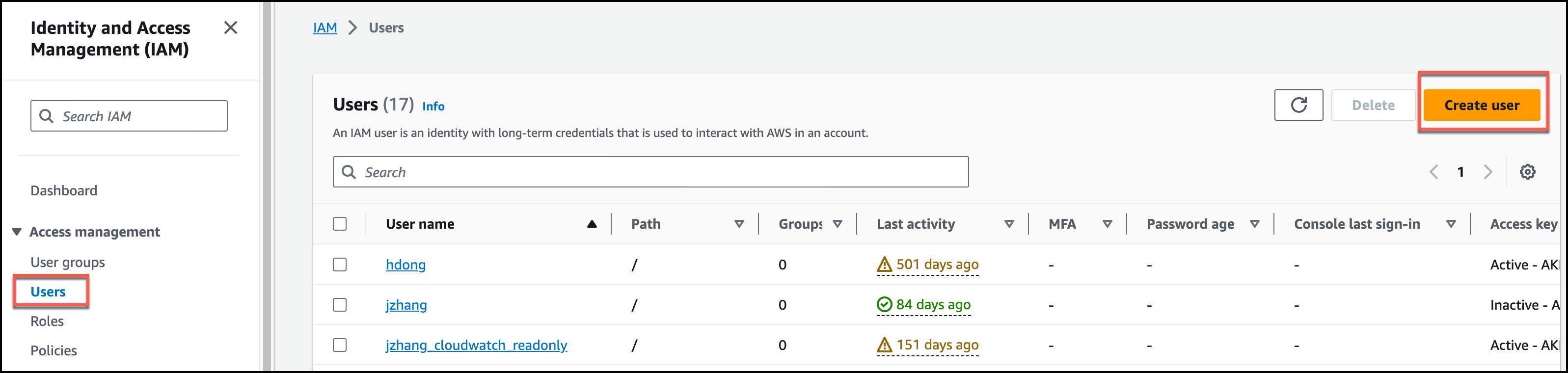Click the refresh users list icon
Screen dimensions: 1568x373
point(1298,105)
